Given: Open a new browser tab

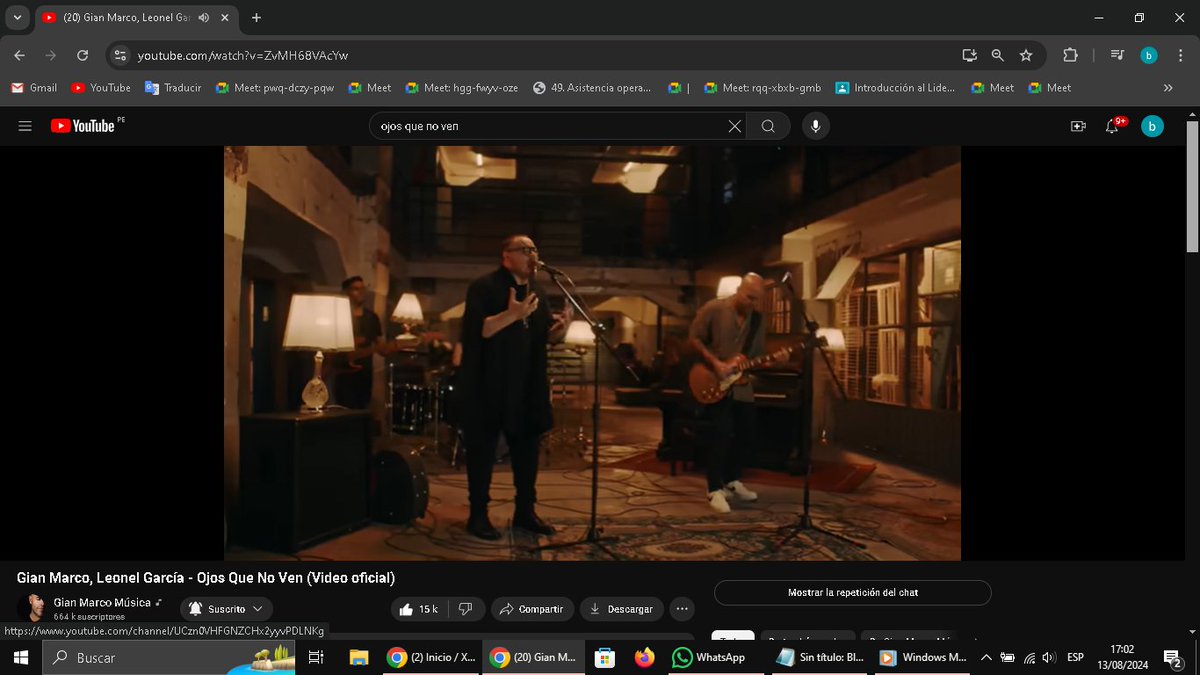Looking at the screenshot, I should tap(256, 18).
